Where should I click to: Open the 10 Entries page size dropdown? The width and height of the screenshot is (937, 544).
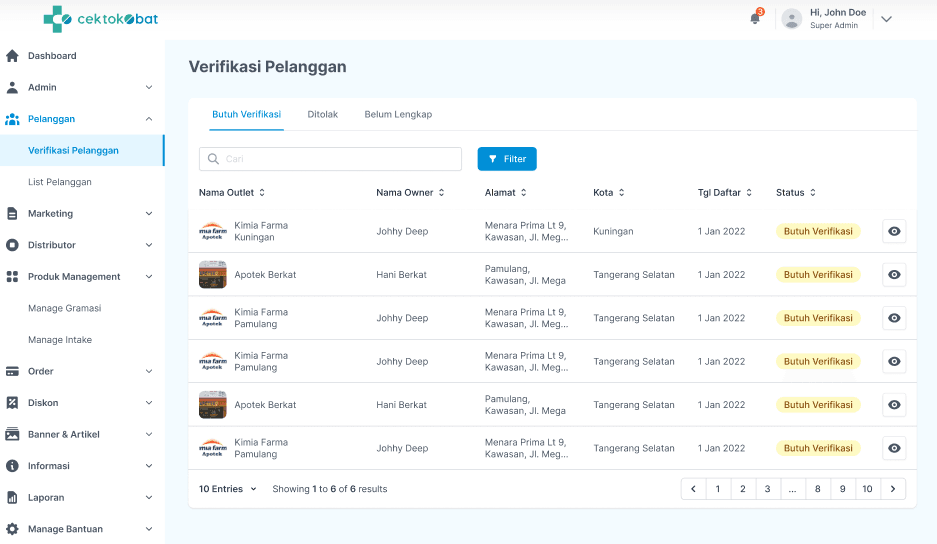click(x=227, y=489)
